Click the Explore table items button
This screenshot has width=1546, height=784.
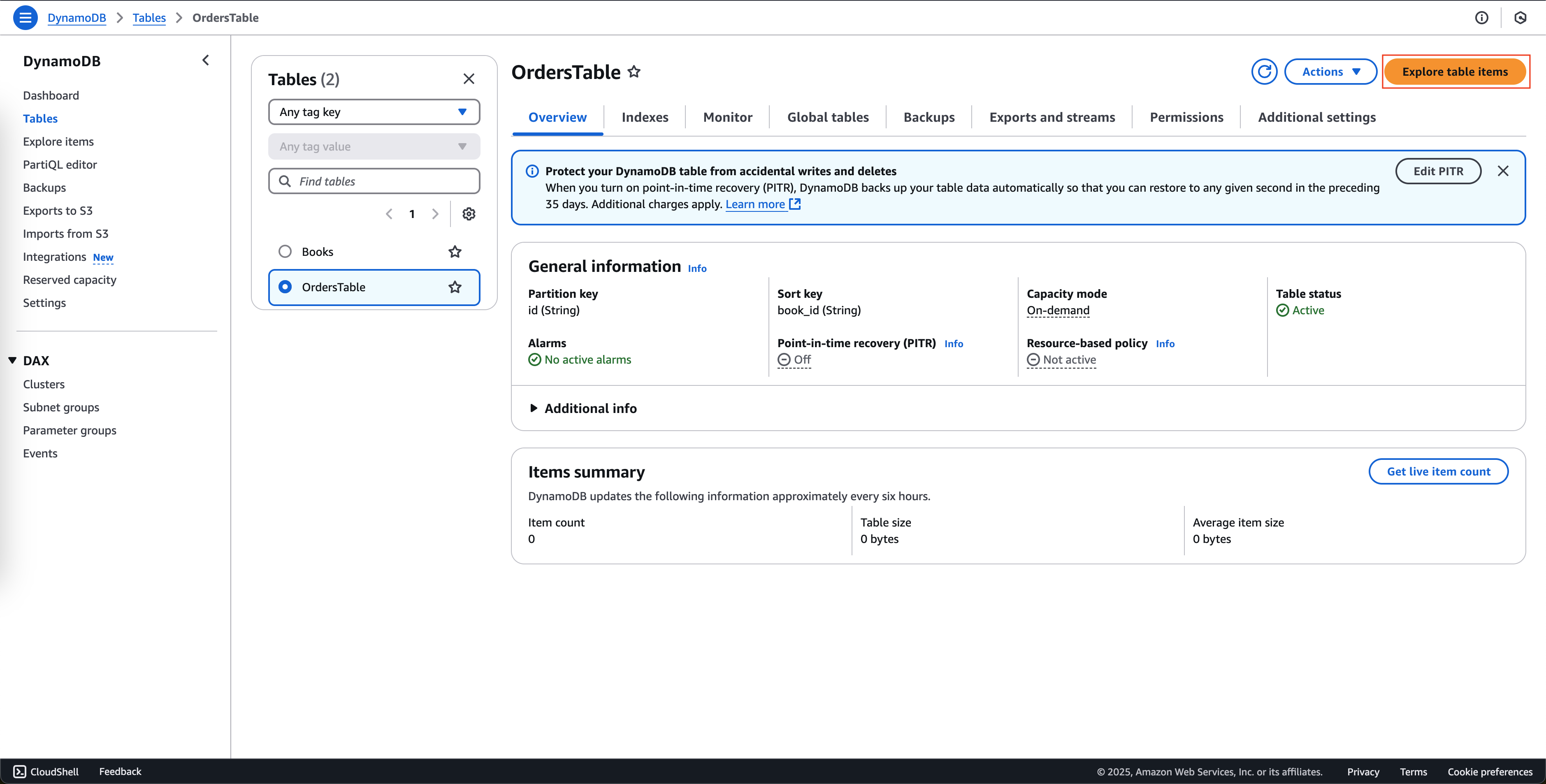pyautogui.click(x=1455, y=71)
